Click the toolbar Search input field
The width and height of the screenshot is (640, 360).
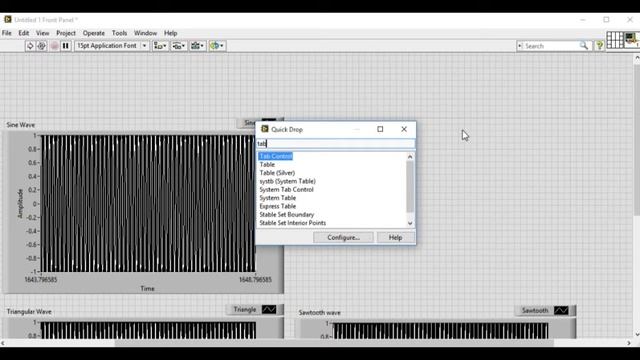551,46
